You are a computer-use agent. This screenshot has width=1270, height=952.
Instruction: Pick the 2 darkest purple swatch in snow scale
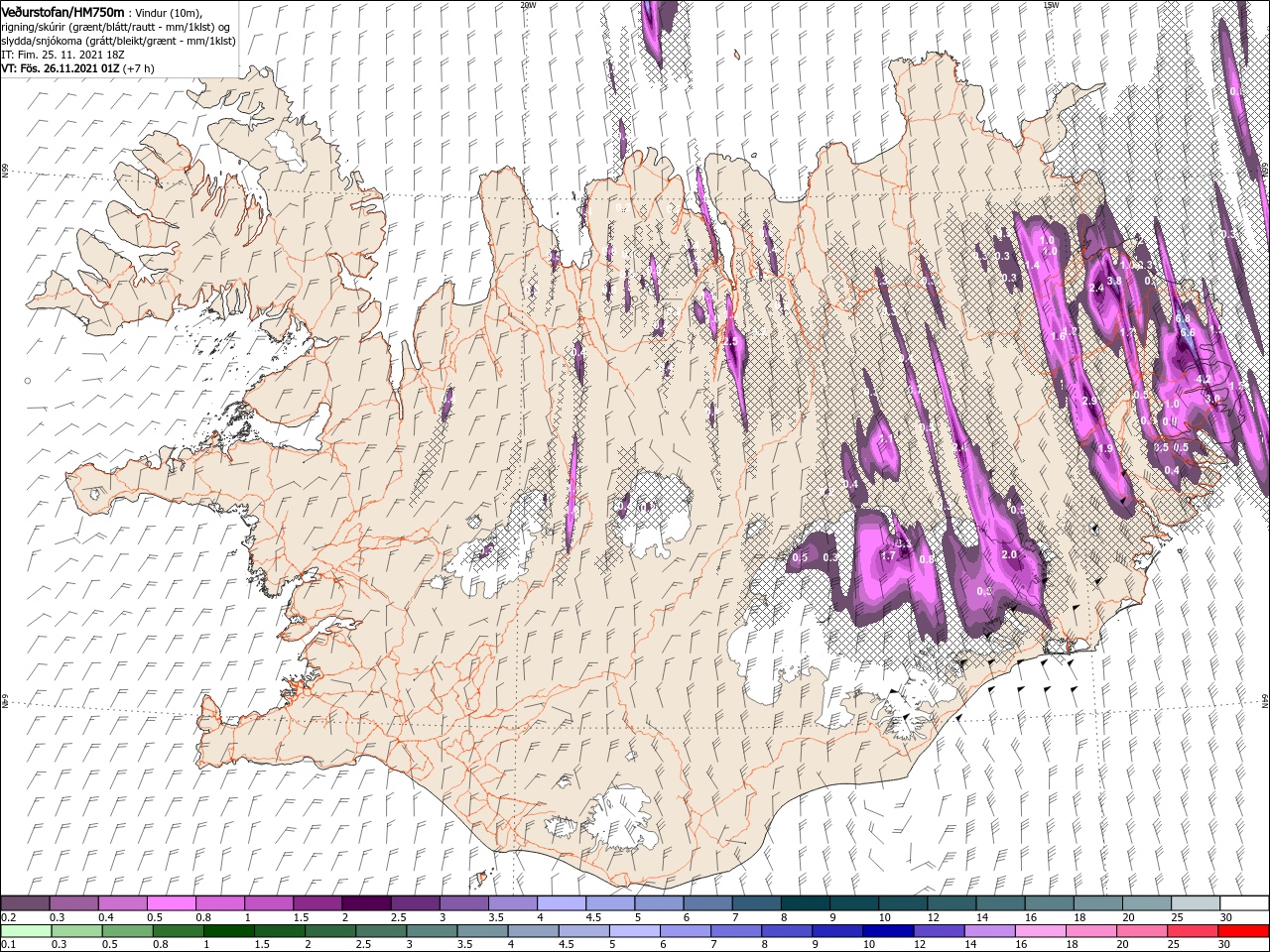366,903
